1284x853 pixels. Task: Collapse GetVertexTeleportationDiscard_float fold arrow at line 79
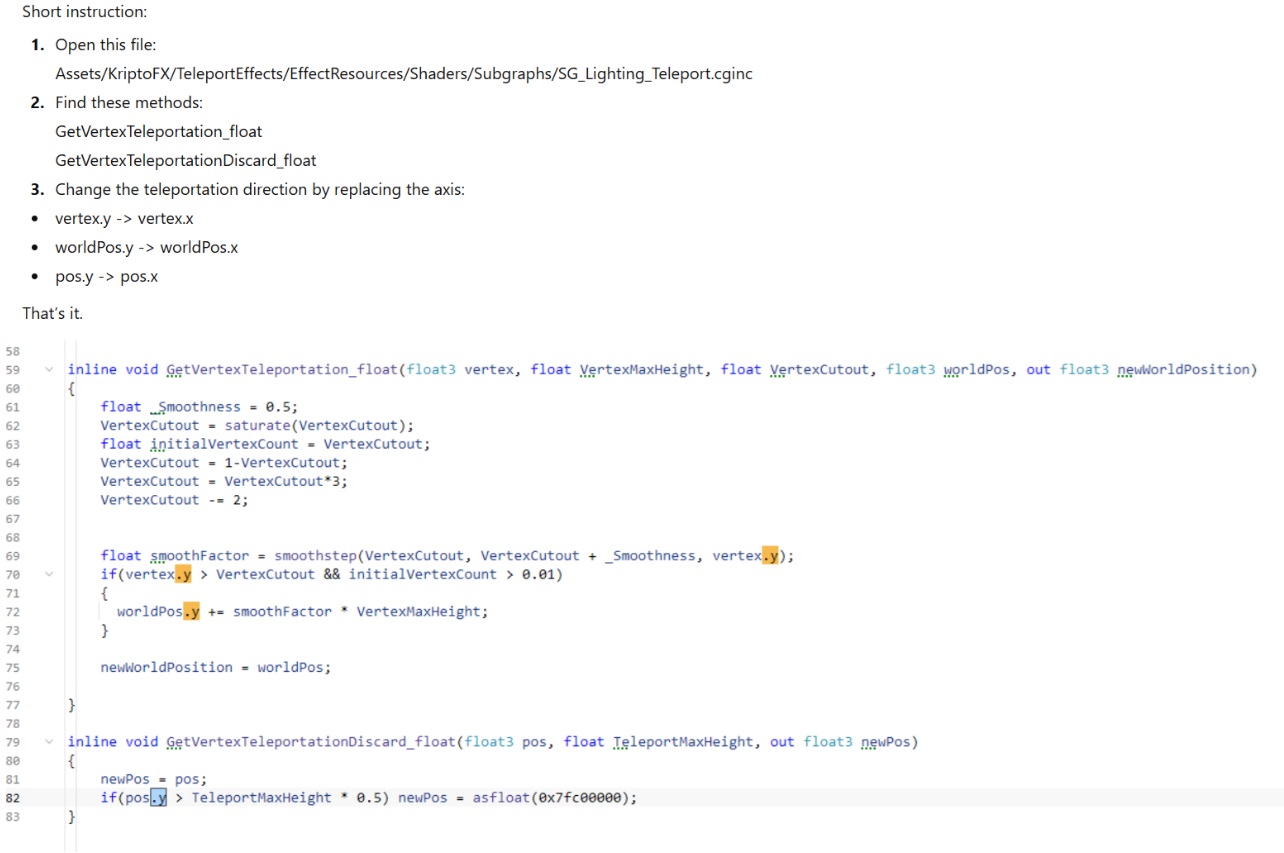pos(49,742)
